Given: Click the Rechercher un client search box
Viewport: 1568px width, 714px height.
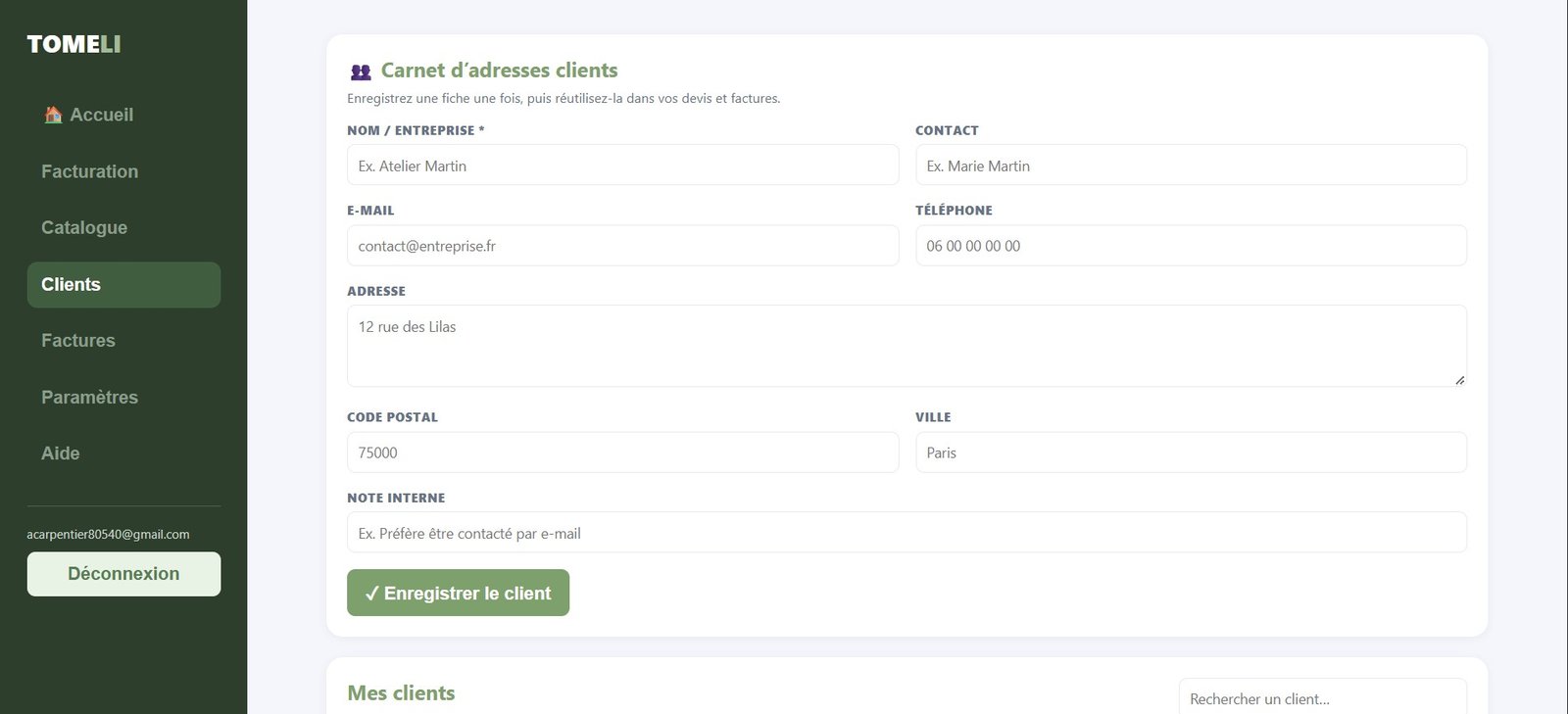Looking at the screenshot, I should 1323,697.
